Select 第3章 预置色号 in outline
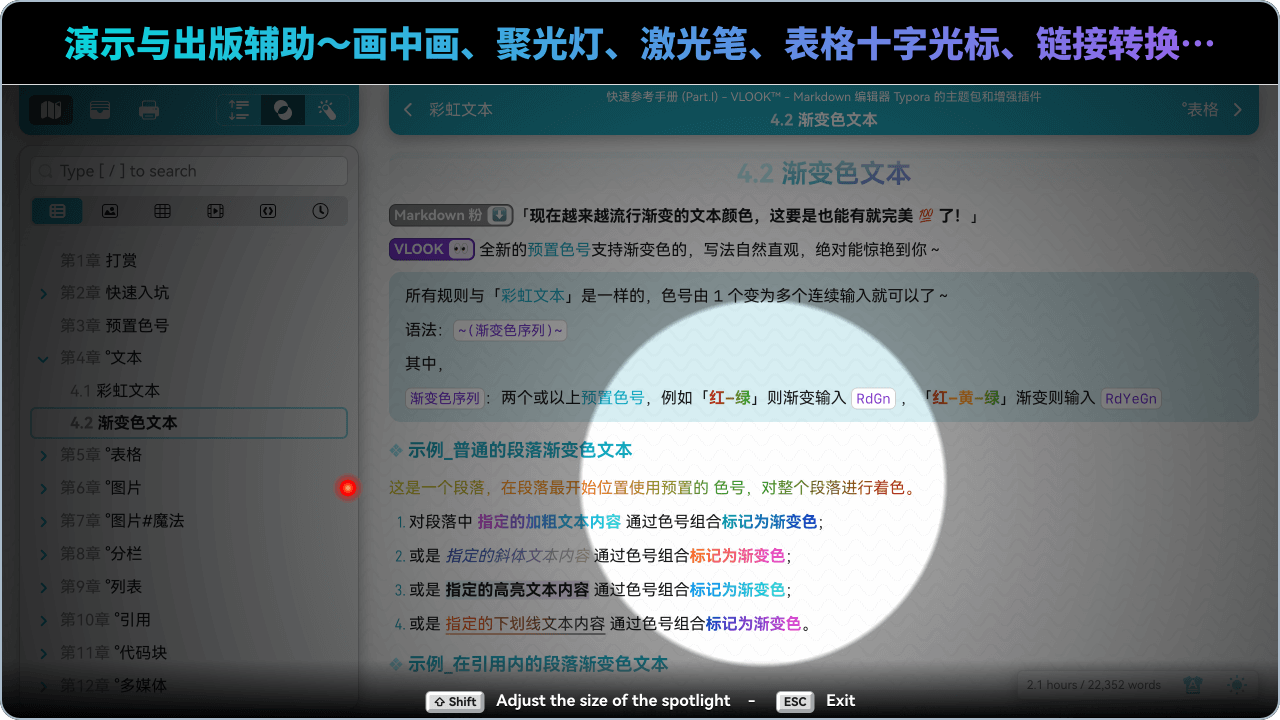 [114, 325]
